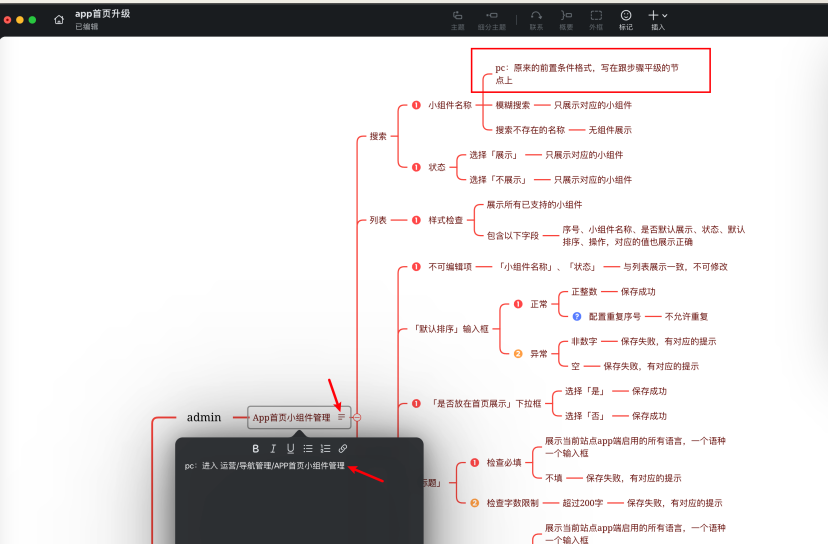
Task: Collapse the App首页小组件管理 branch with minus circle
Action: pyautogui.click(x=357, y=417)
